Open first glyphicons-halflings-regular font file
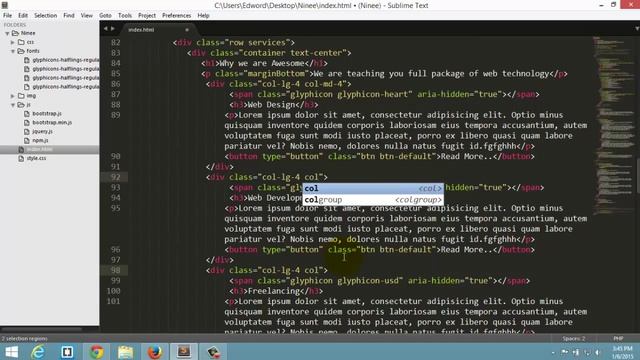Image resolution: width=640 pixels, height=360 pixels. (x=65, y=60)
